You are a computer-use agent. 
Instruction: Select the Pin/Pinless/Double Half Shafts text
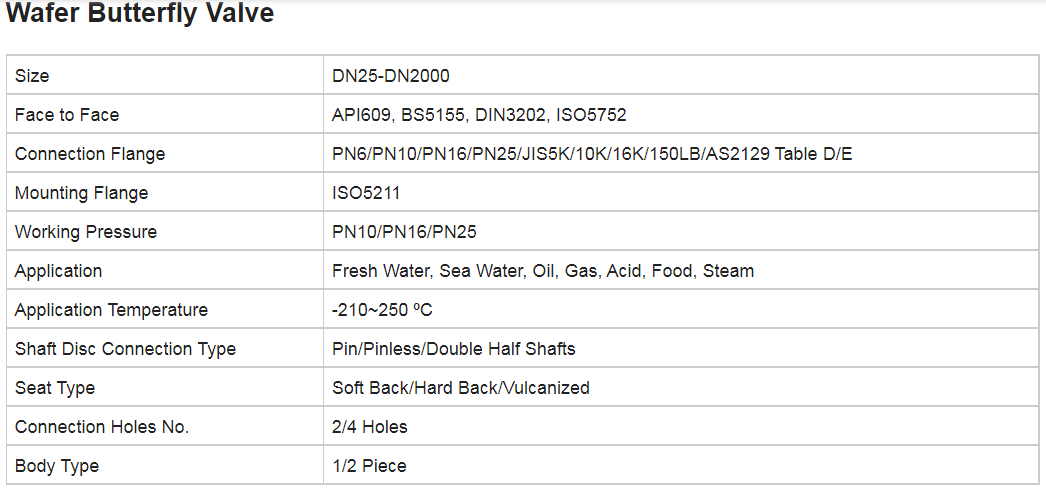click(x=454, y=349)
